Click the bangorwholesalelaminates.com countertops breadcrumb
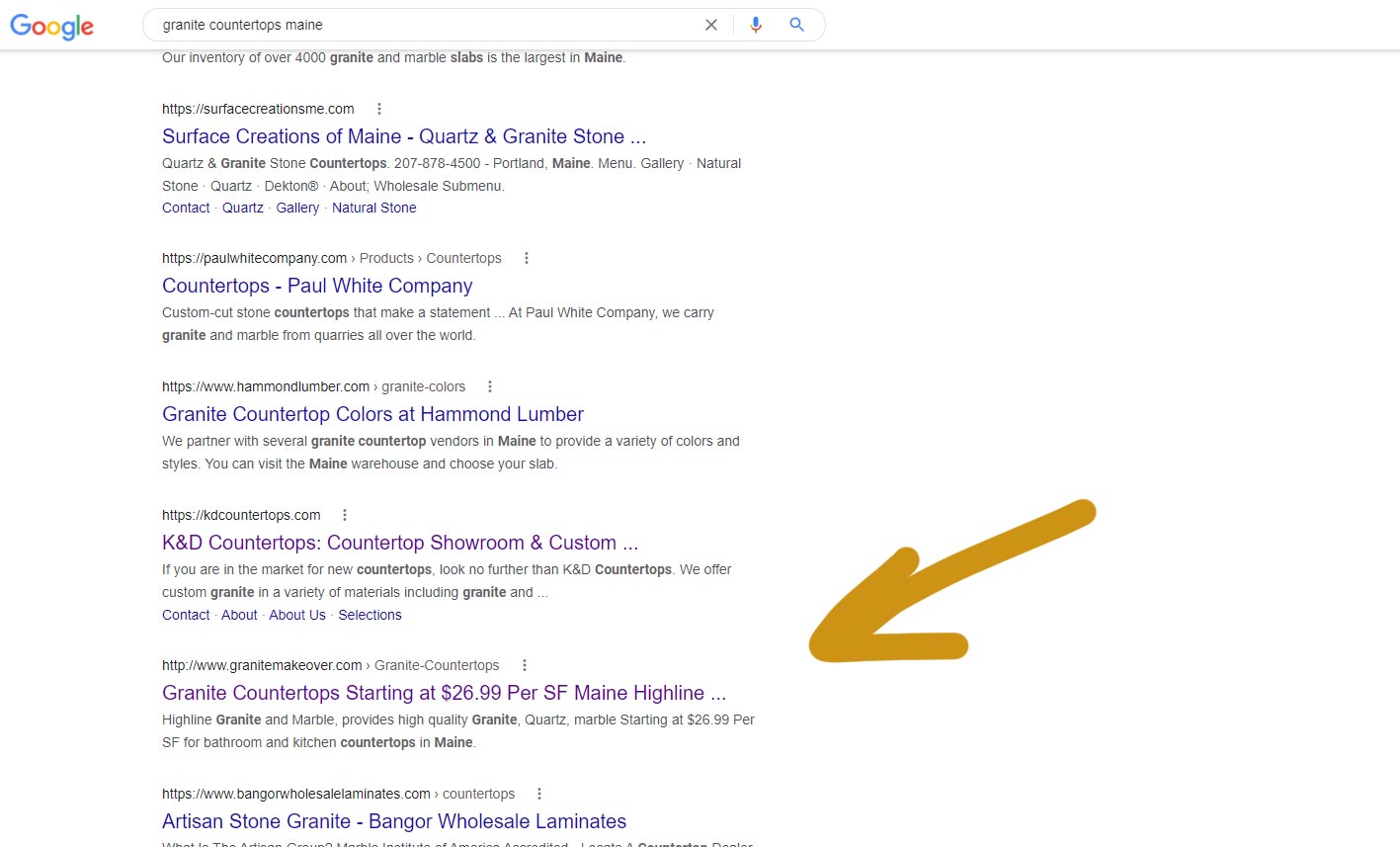Viewport: 1400px width, 847px height. 339,794
